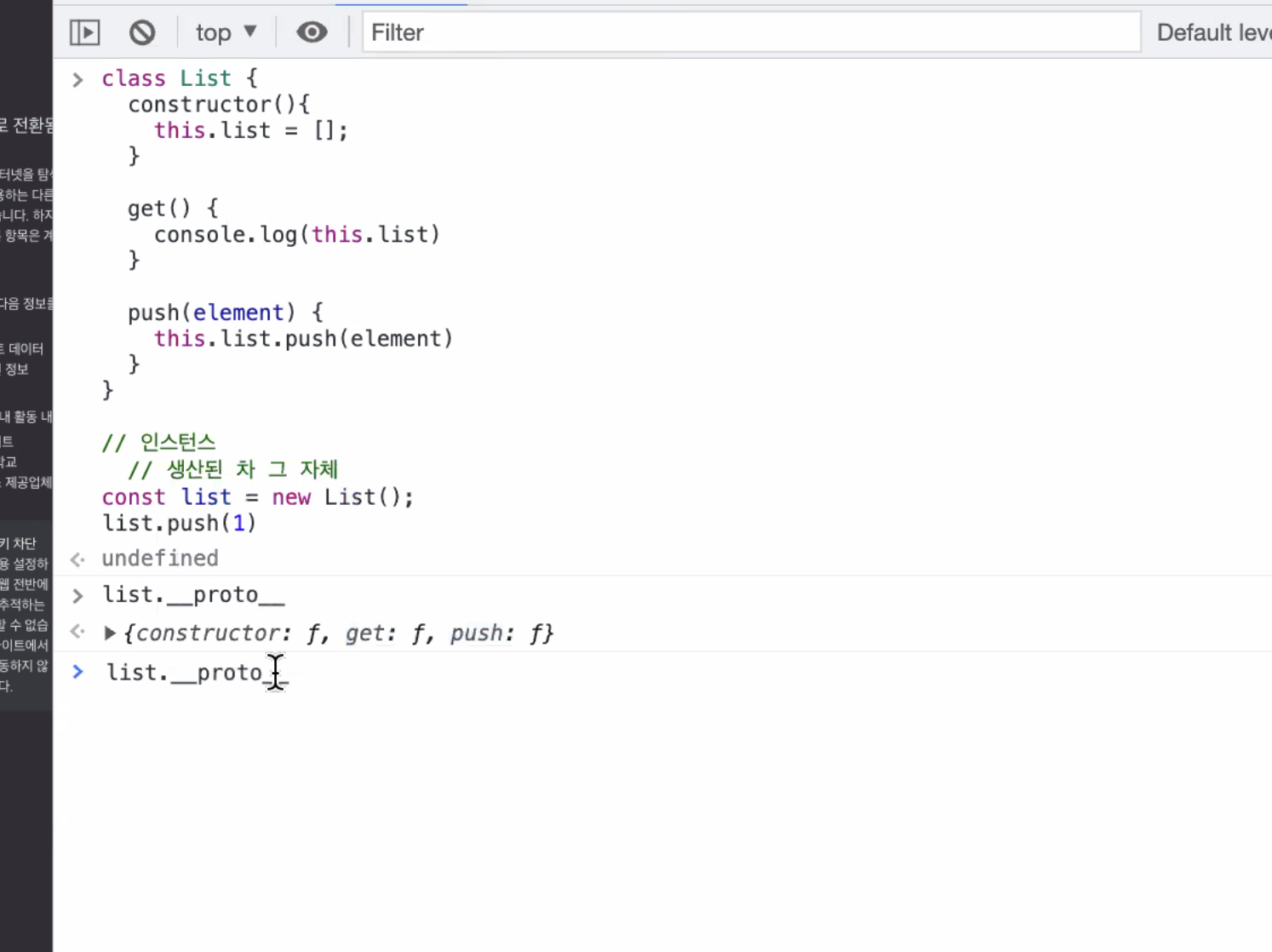Place the cursor in the console prompt 'list.__proto_'

pos(198,673)
